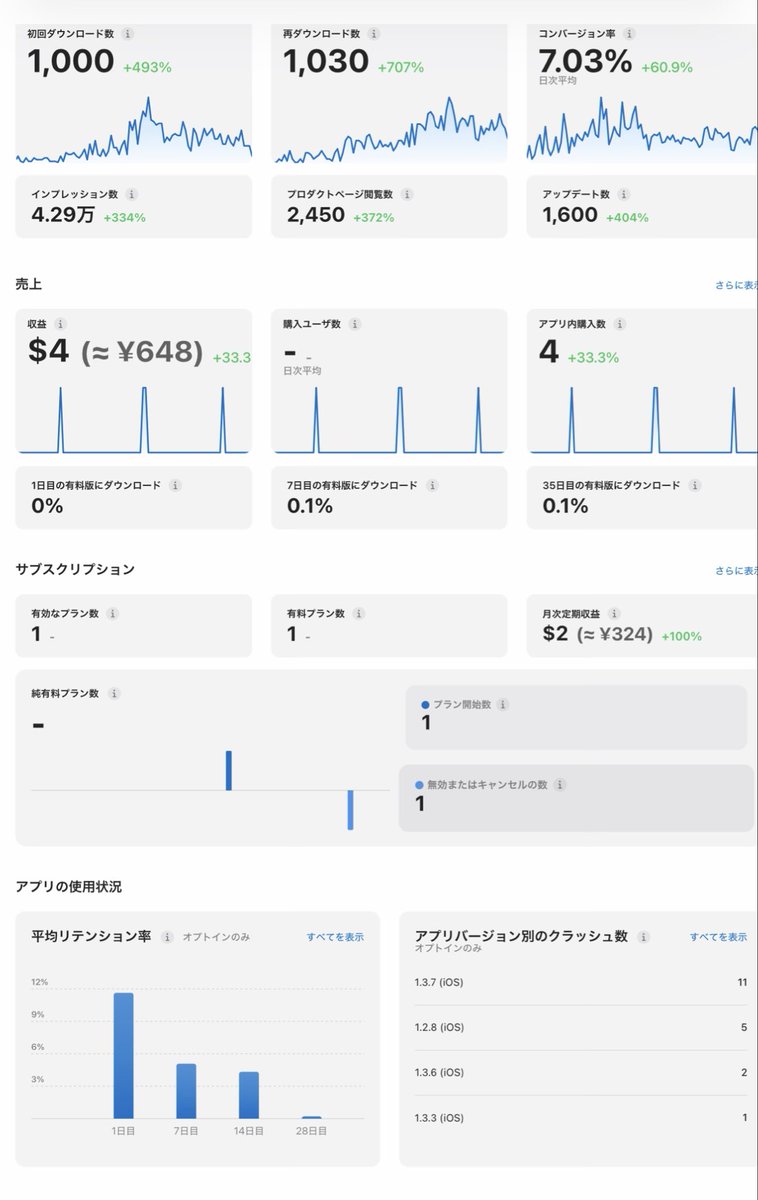Screen dimensions: 758x1200
Task: Show info for アップデート数
Action: (x=624, y=195)
